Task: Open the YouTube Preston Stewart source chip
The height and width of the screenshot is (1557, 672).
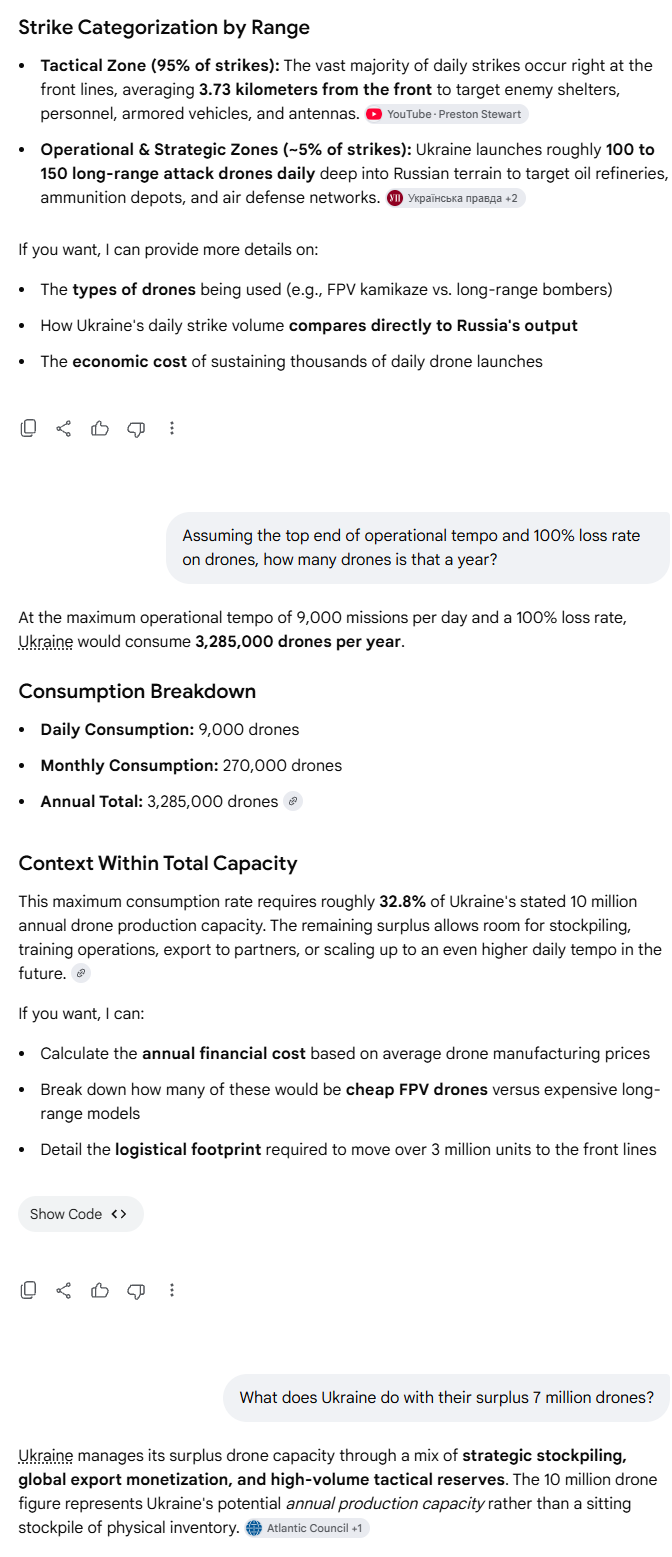Action: point(446,114)
